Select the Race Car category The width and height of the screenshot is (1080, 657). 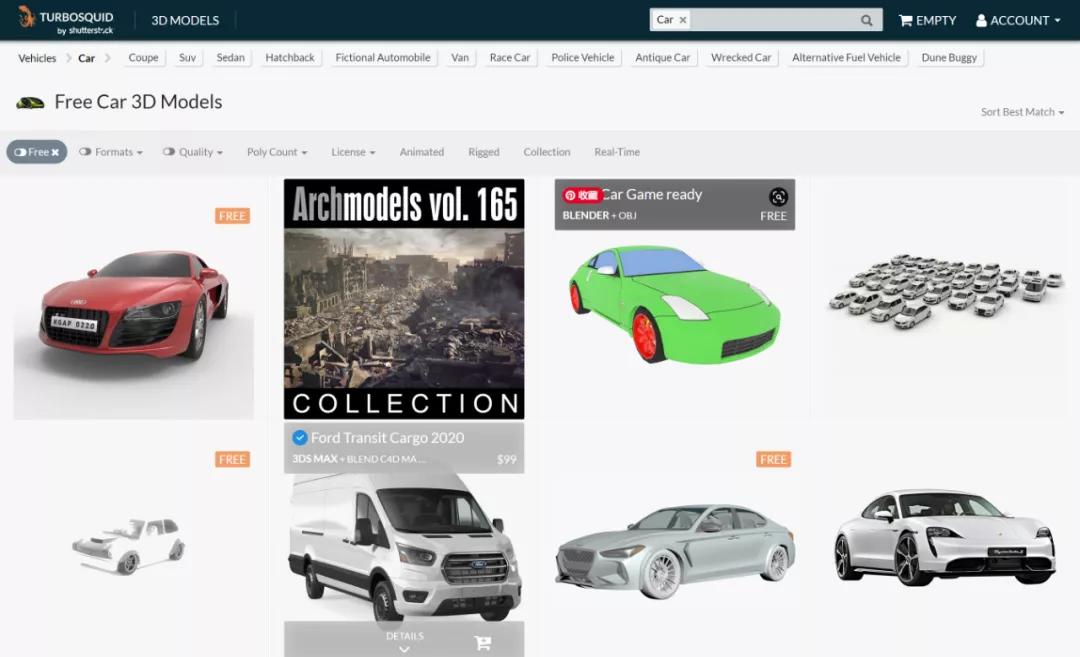tap(510, 58)
